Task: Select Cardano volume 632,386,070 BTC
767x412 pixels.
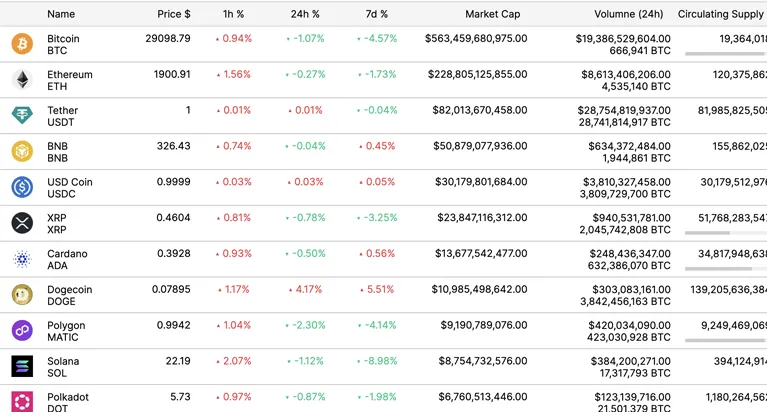Action: [x=629, y=266]
